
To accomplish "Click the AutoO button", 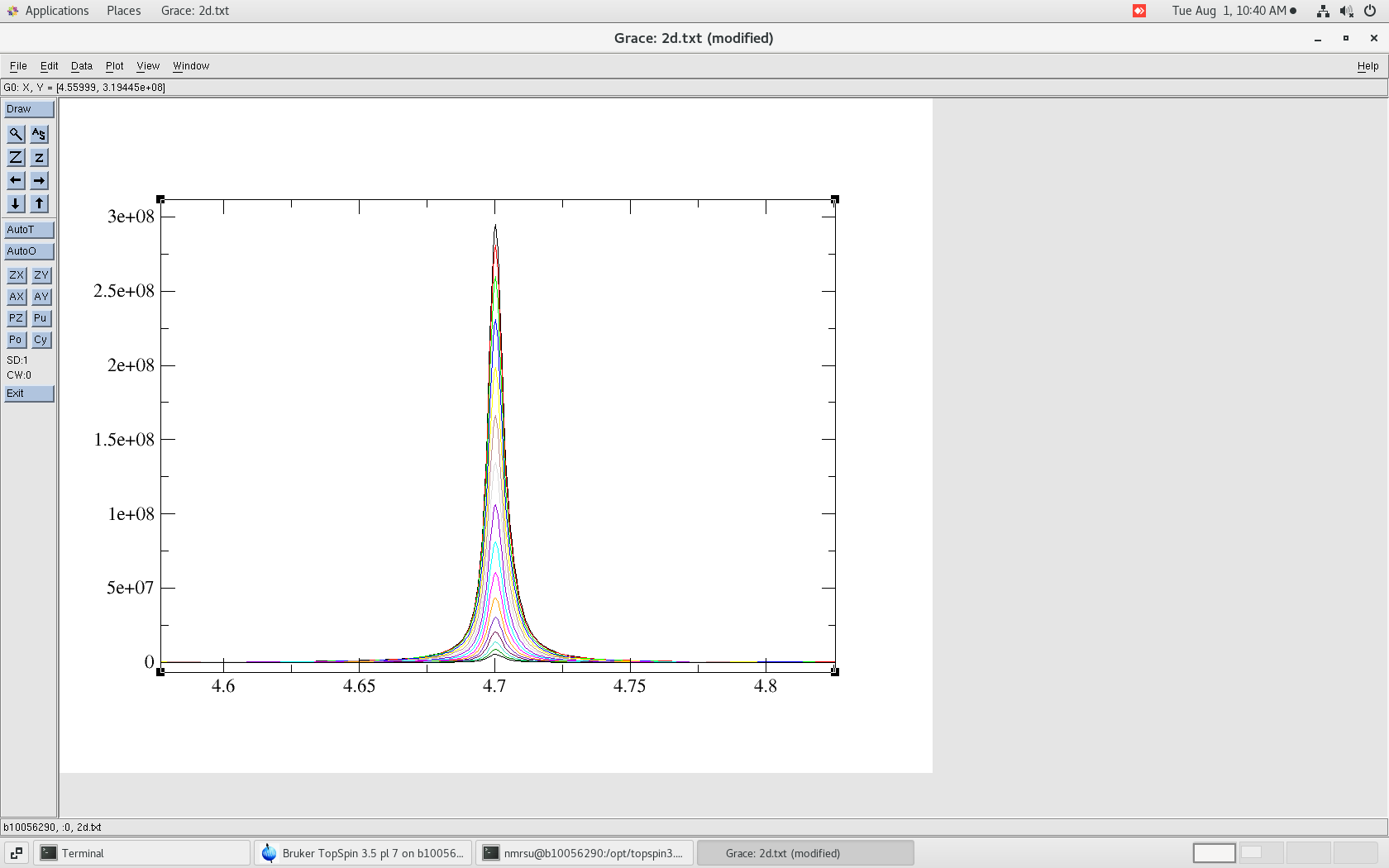I will coord(29,251).
